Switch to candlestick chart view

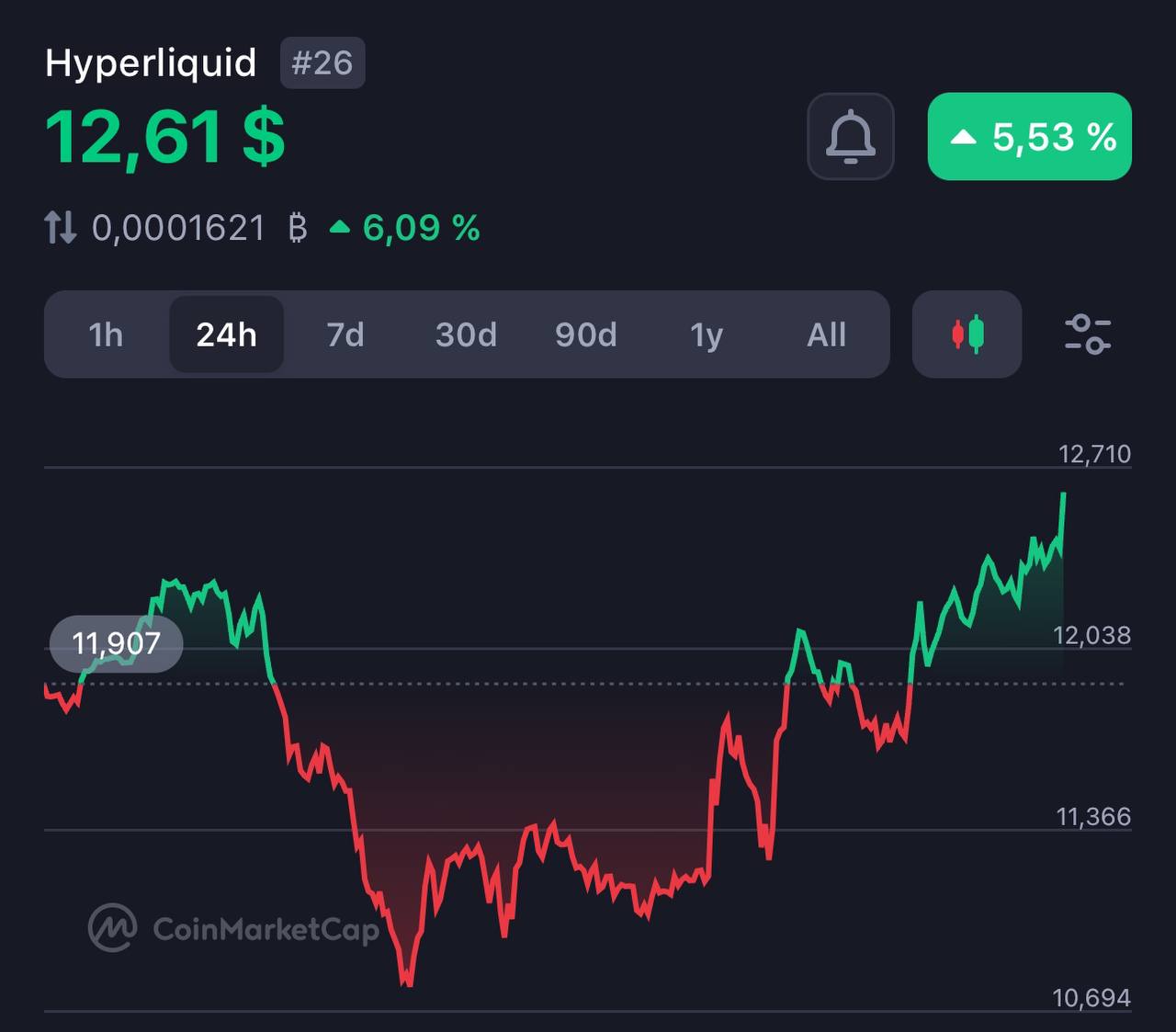[x=967, y=335]
